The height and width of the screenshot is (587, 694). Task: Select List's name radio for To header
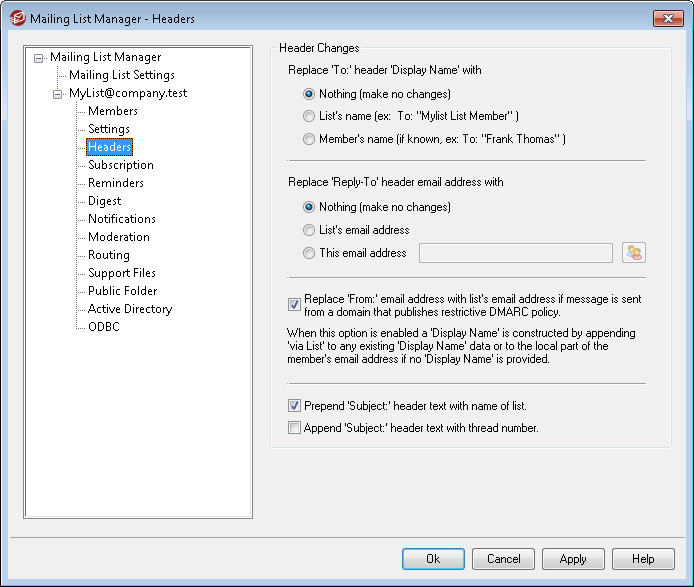click(x=308, y=116)
